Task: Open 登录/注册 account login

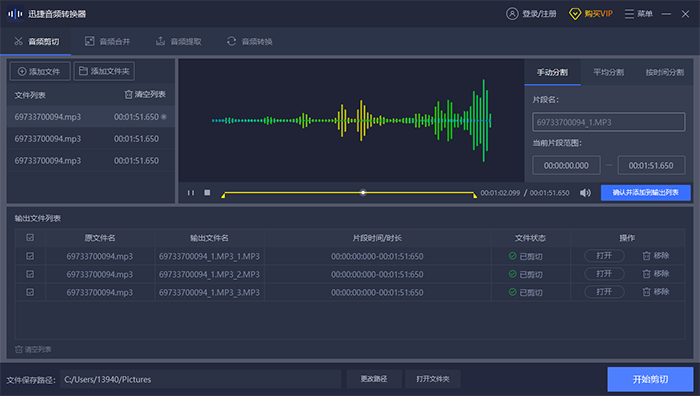Action: point(531,14)
